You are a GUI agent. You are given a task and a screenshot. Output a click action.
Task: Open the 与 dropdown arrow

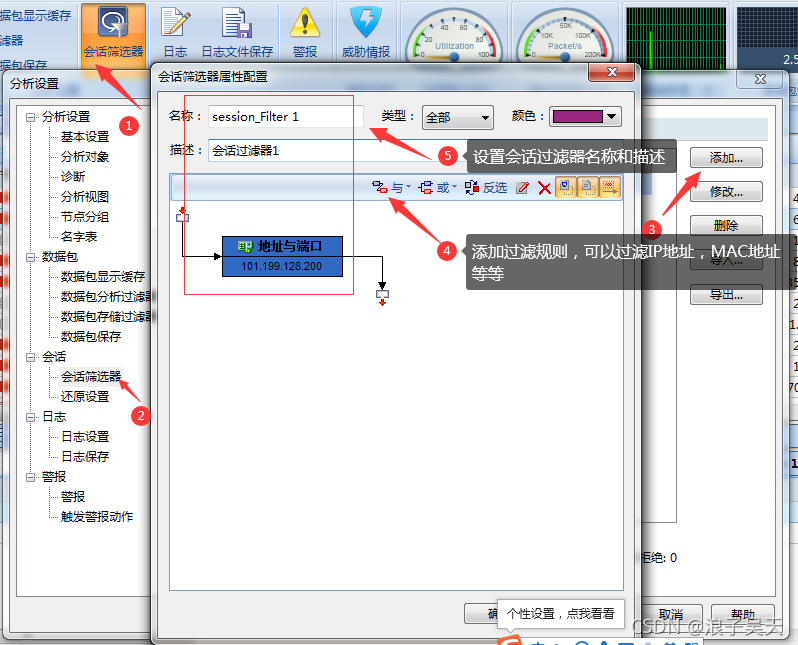pyautogui.click(x=408, y=187)
